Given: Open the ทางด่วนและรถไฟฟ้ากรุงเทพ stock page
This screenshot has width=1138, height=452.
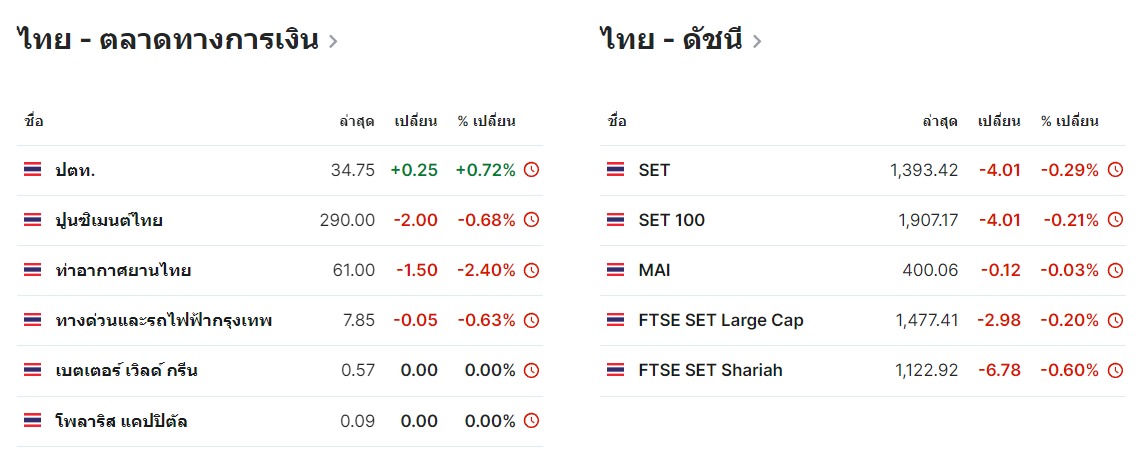Looking at the screenshot, I should coord(164,320).
